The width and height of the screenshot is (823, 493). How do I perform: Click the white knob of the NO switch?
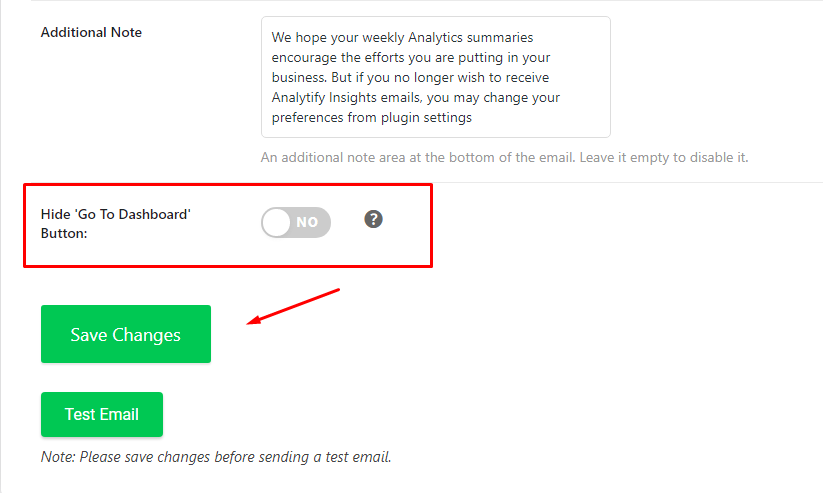coord(276,222)
